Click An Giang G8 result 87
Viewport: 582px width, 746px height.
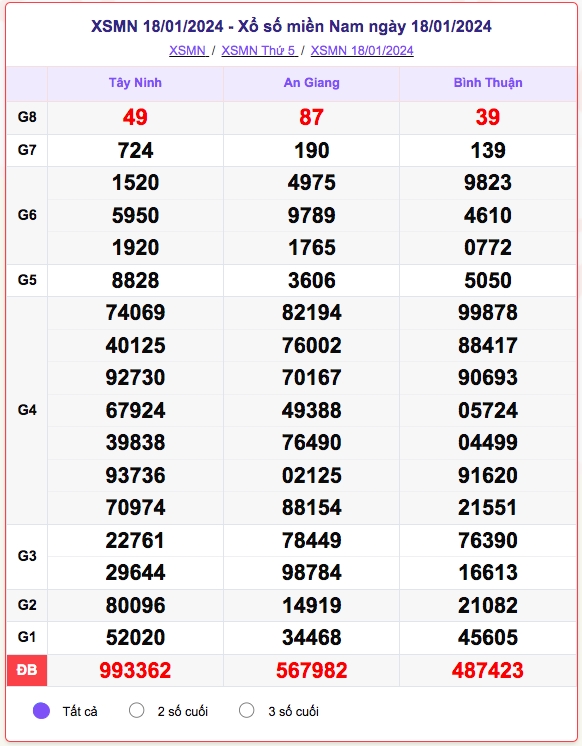pos(312,118)
